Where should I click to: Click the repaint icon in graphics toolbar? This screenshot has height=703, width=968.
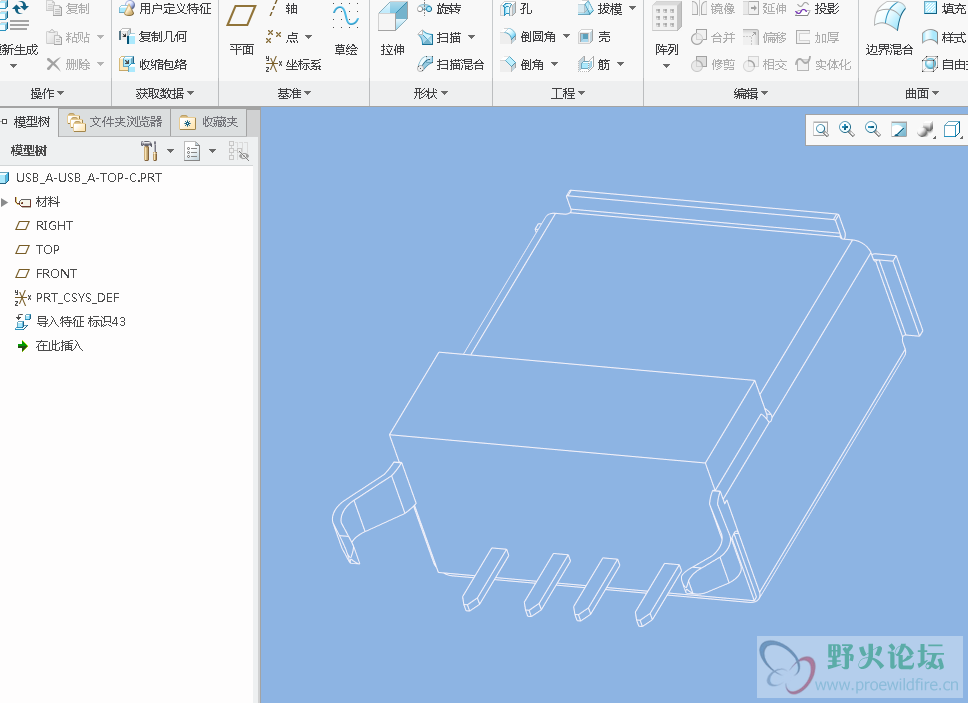tap(899, 130)
